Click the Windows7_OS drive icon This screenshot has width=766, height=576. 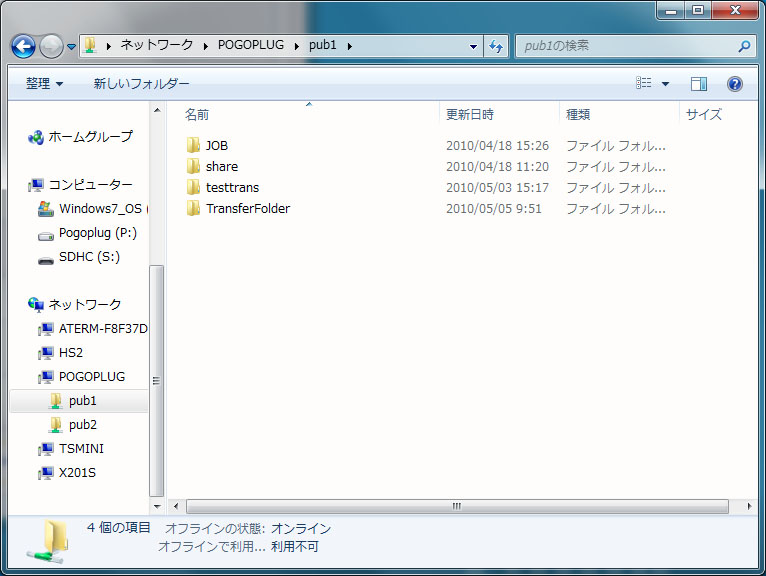pos(45,209)
